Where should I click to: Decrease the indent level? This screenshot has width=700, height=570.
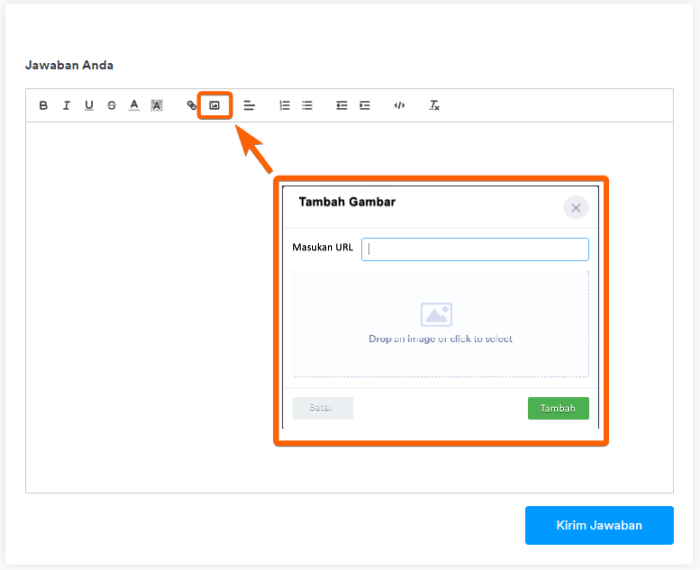click(341, 105)
